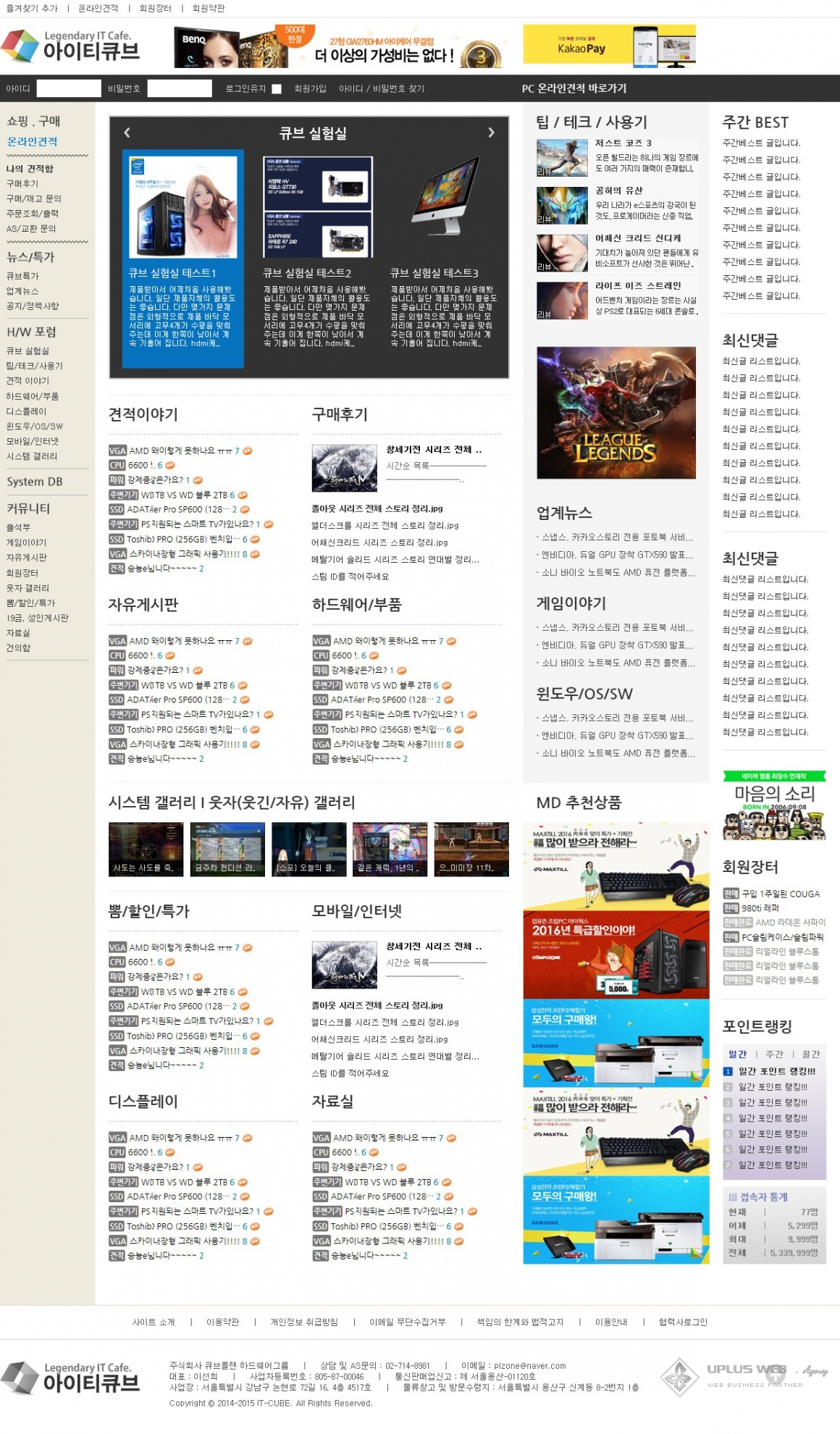Open 소니 바이오 노트북 news in 윈도우/OS/SW
840x1434 pixels.
(x=618, y=753)
